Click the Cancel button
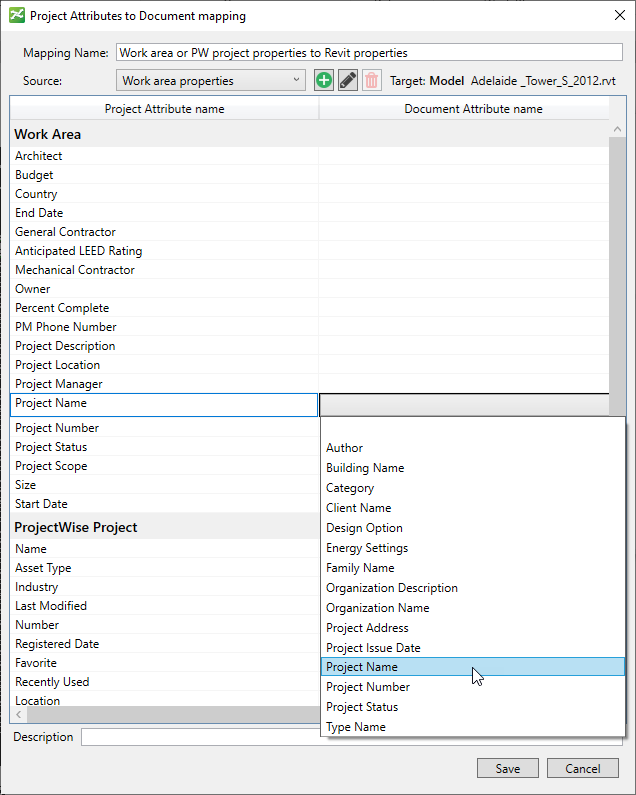Image resolution: width=636 pixels, height=795 pixels. (x=582, y=769)
